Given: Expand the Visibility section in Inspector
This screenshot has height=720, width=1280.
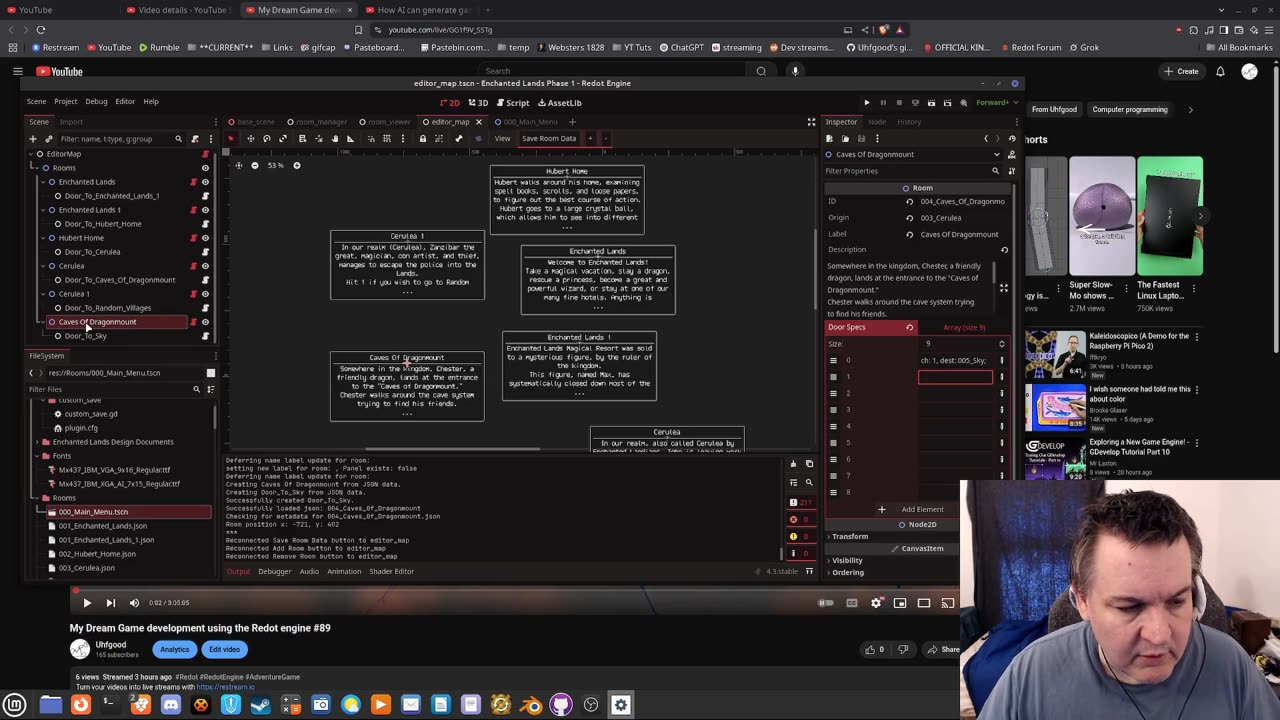Looking at the screenshot, I should (847, 560).
